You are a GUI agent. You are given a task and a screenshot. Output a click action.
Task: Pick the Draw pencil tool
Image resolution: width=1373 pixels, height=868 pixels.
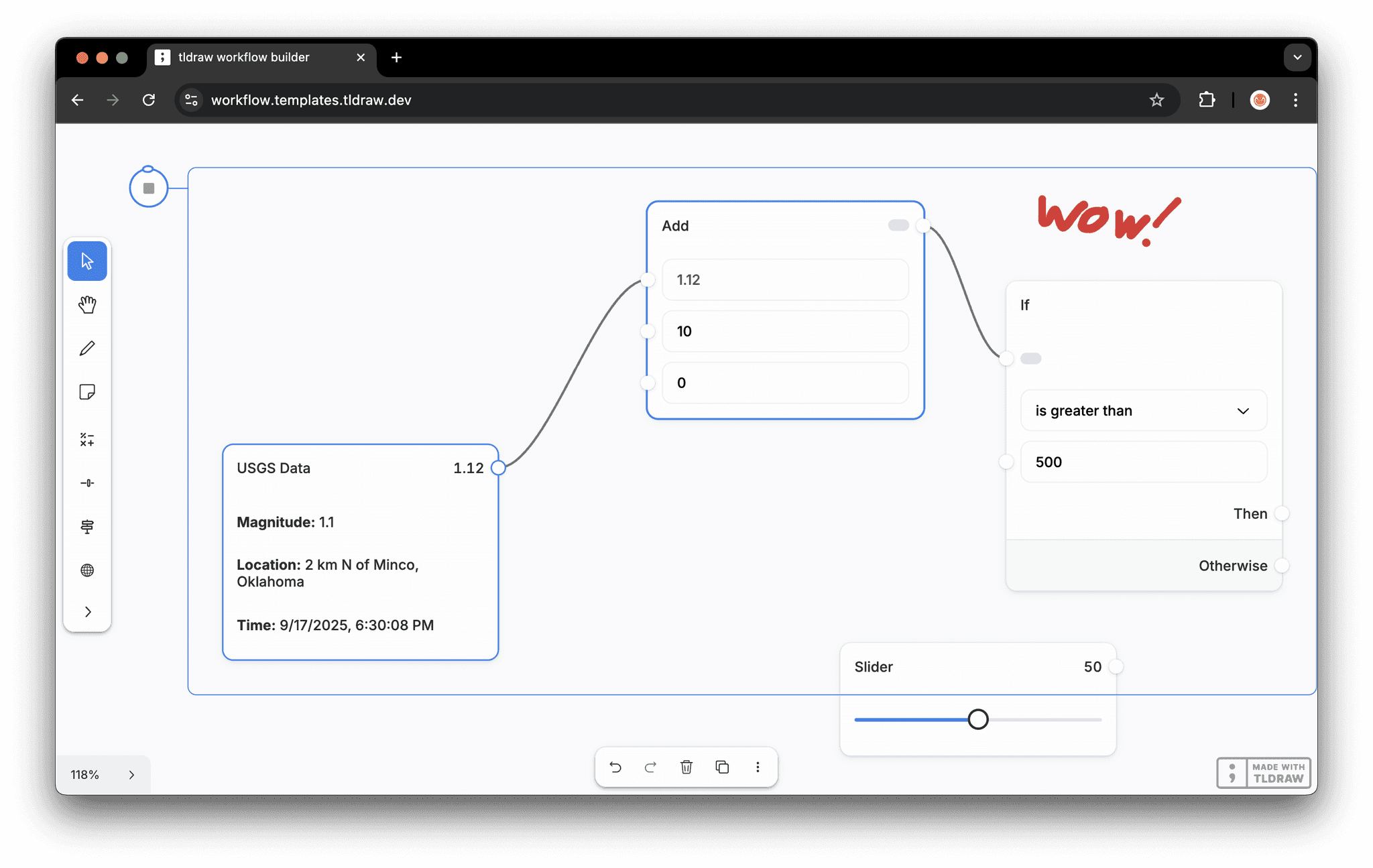[x=87, y=348]
